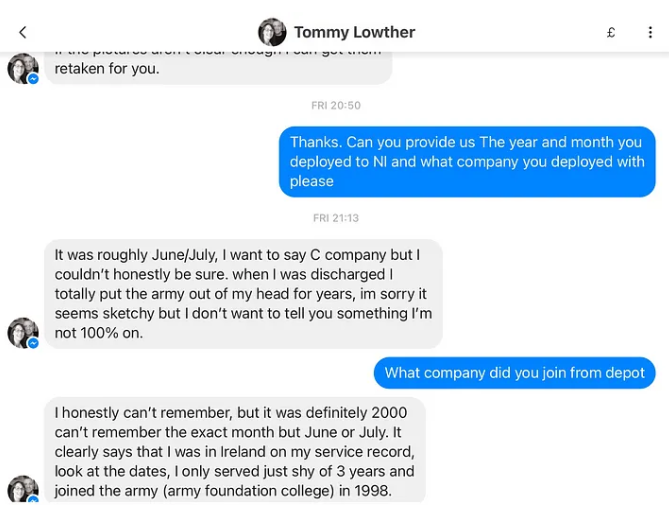The width and height of the screenshot is (669, 527).
Task: Open the three-dot more options menu
Action: tap(650, 32)
